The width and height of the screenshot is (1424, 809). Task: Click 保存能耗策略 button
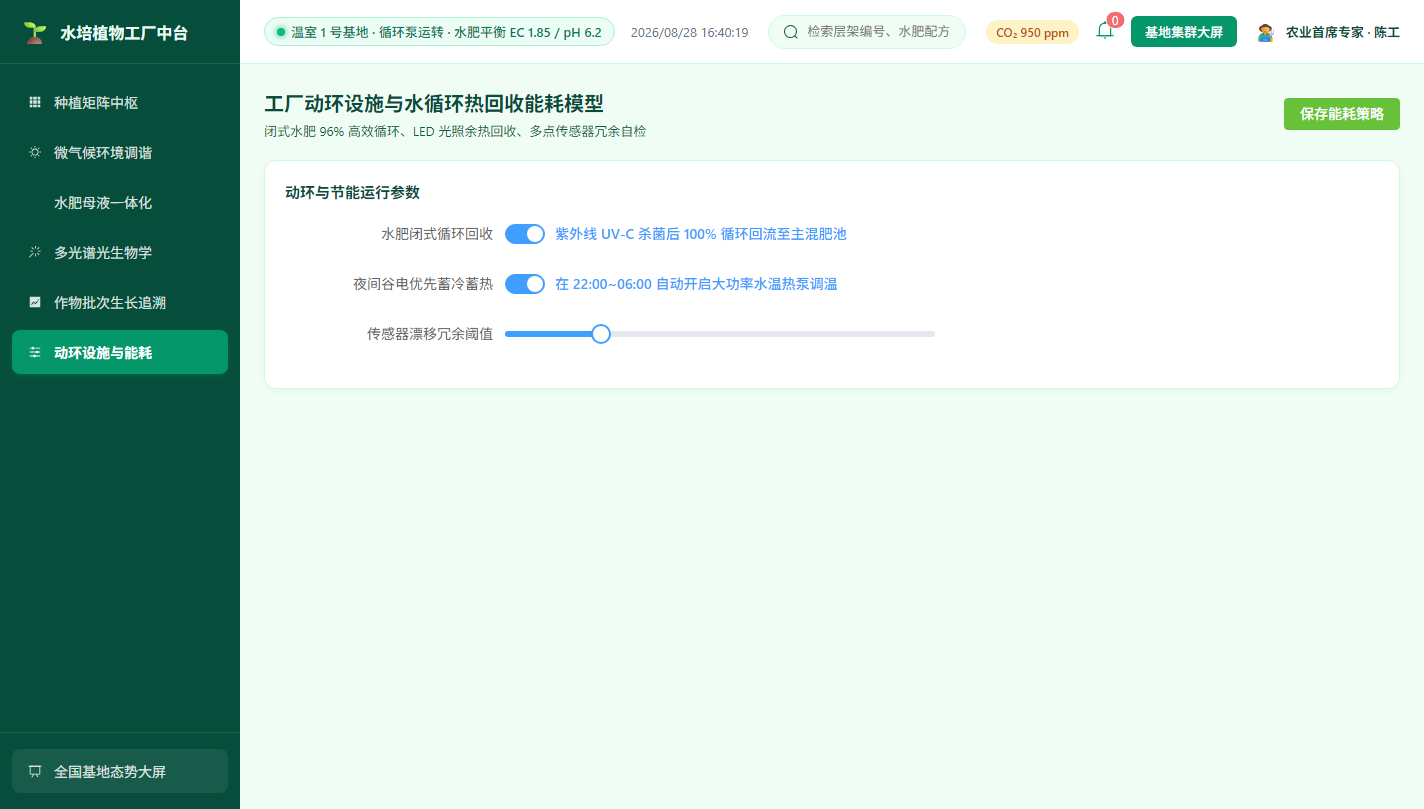coord(1342,114)
